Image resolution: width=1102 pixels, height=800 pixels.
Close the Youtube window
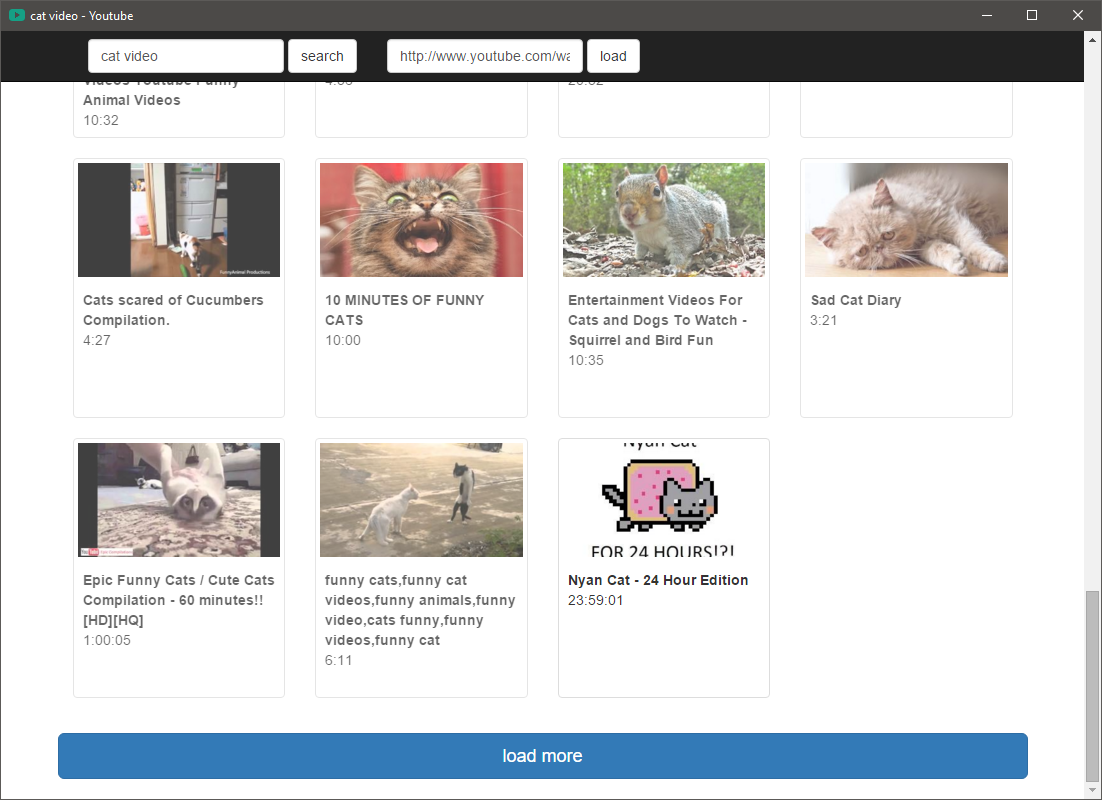pos(1077,15)
